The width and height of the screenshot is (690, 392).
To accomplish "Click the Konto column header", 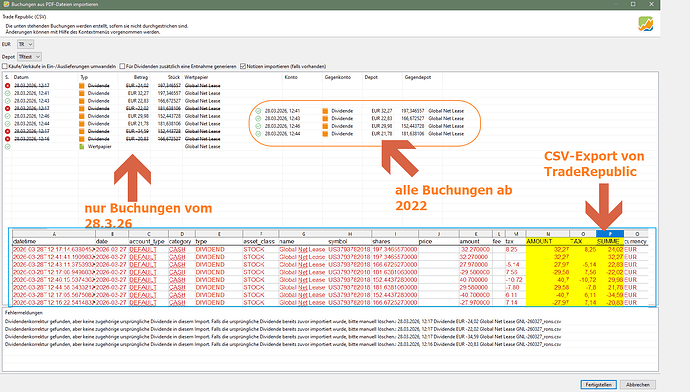I will (291, 77).
